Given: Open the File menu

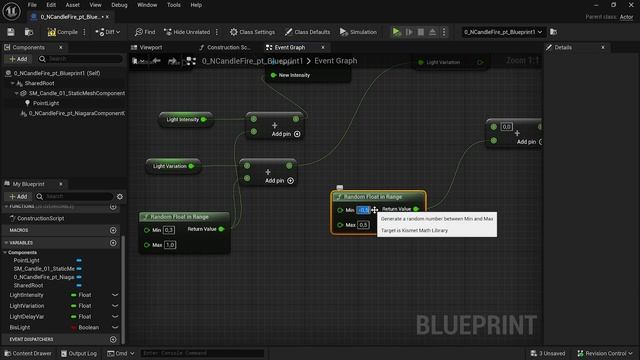Looking at the screenshot, I should tap(32, 5).
